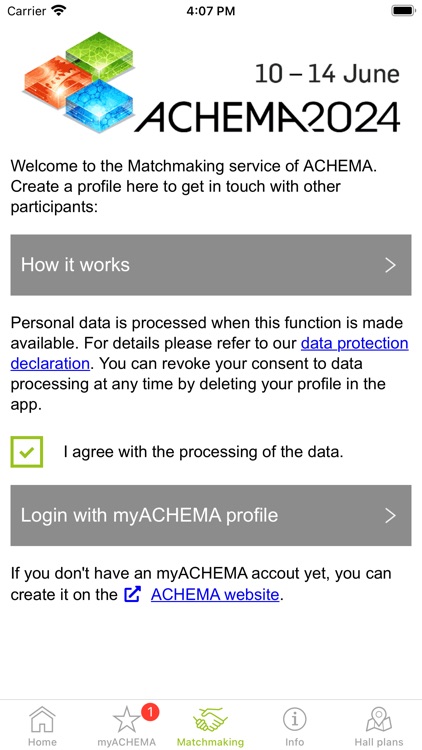Viewport: 422px width, 750px height.
Task: Follow the ACHEMA website link
Action: point(215,595)
